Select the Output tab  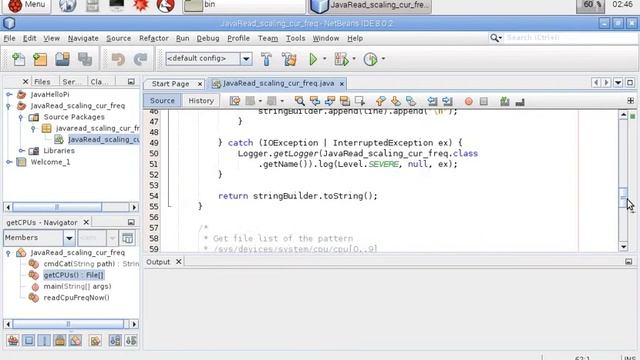158,262
